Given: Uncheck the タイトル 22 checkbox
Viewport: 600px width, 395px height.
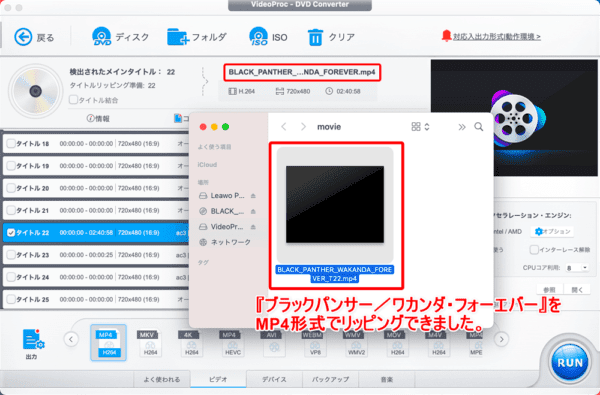Looking at the screenshot, I should 11,232.
